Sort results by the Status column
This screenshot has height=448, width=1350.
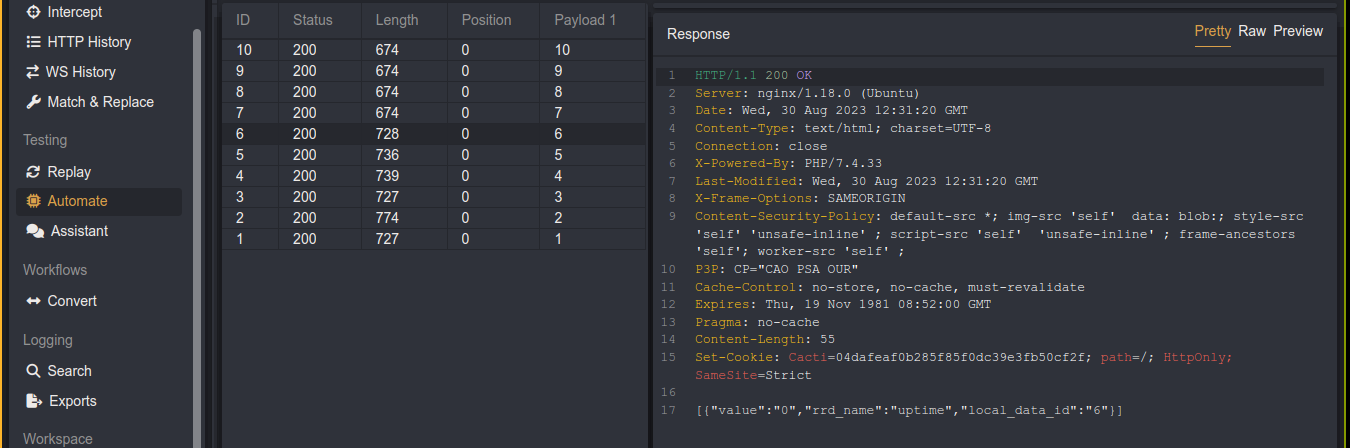313,20
